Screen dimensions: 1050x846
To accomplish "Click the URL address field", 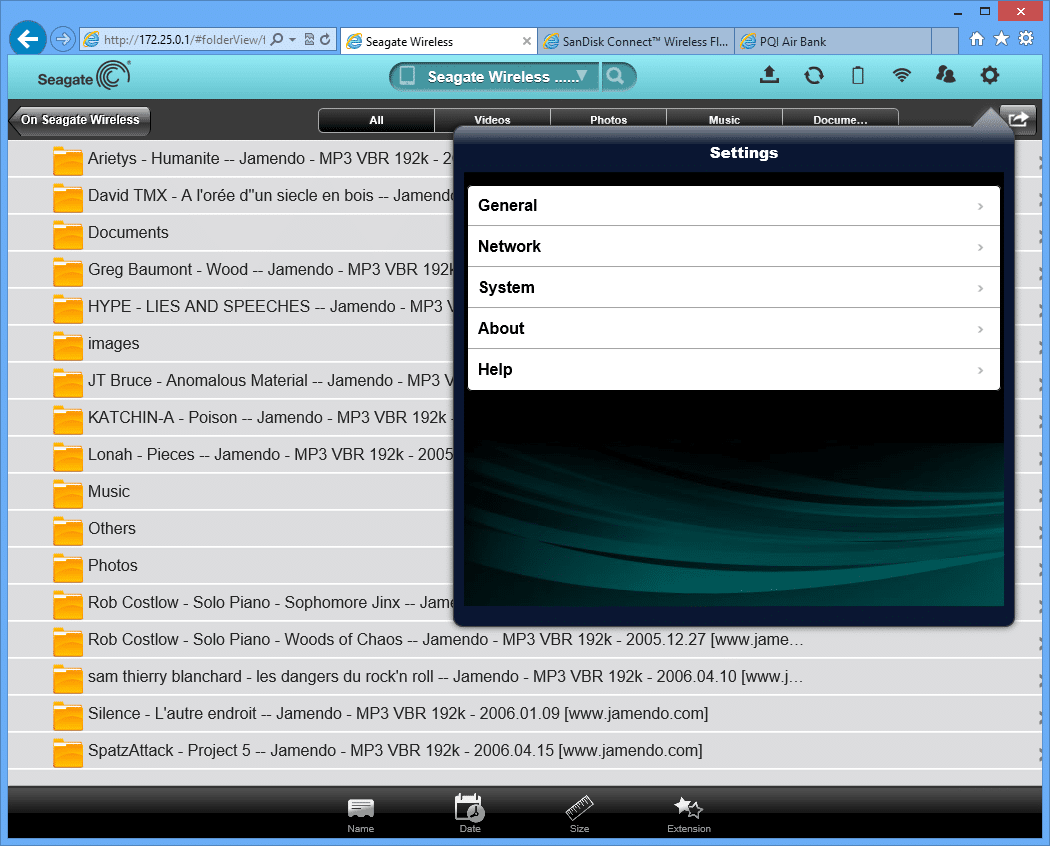I will 184,40.
